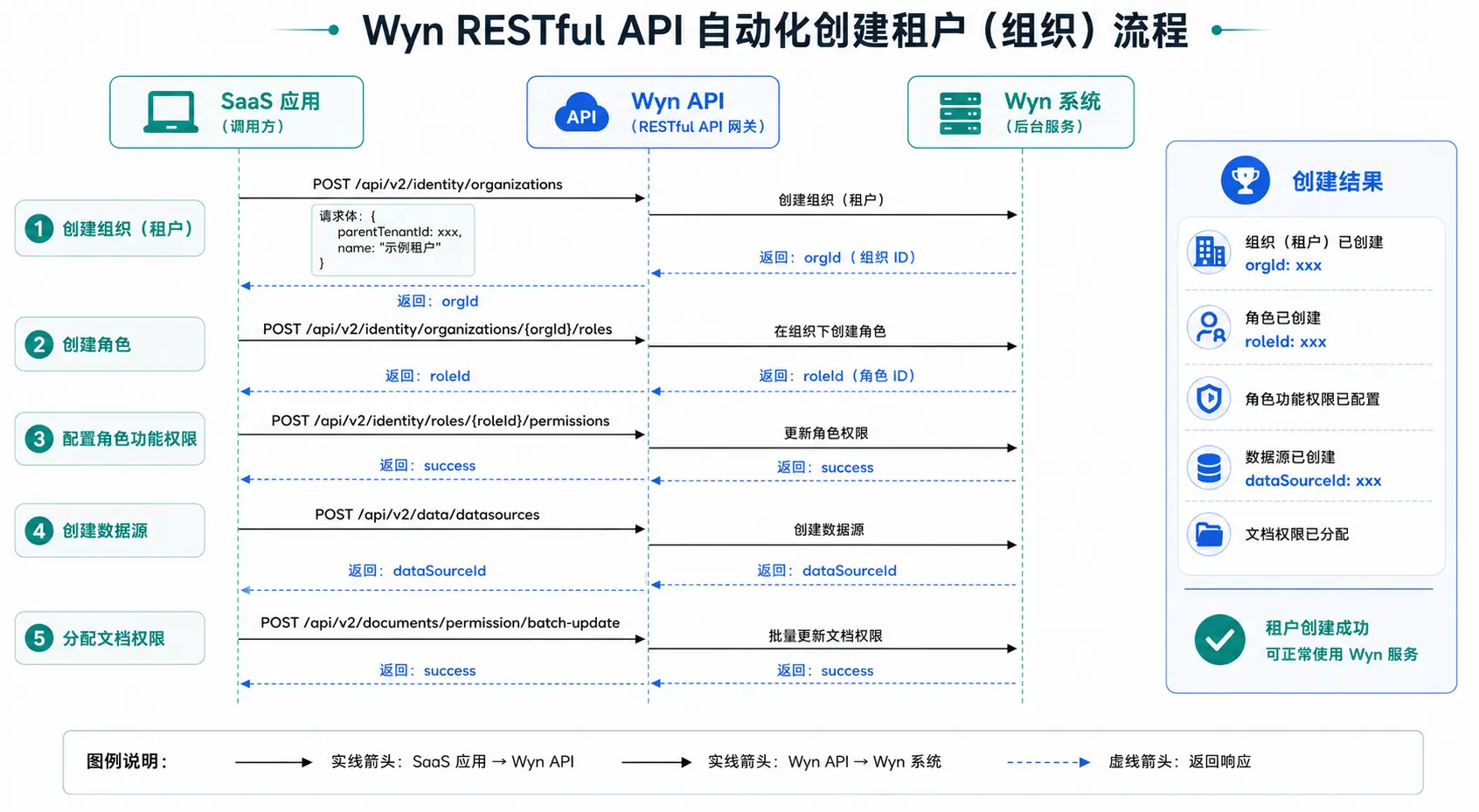Select the 创建数据源 step label
This screenshot has width=1479, height=812.
tap(105, 531)
